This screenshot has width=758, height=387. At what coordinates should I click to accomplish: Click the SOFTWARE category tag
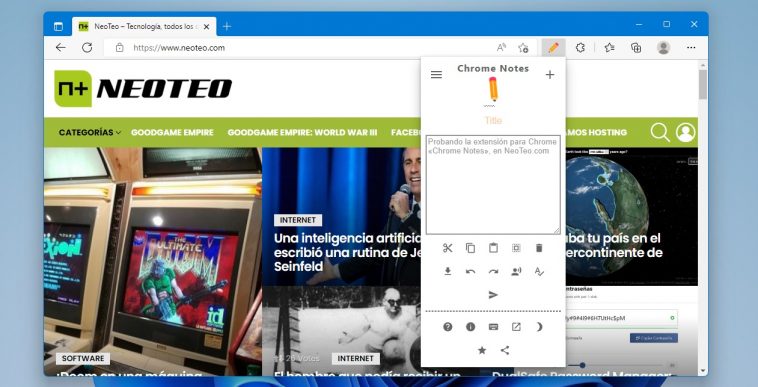coord(83,358)
